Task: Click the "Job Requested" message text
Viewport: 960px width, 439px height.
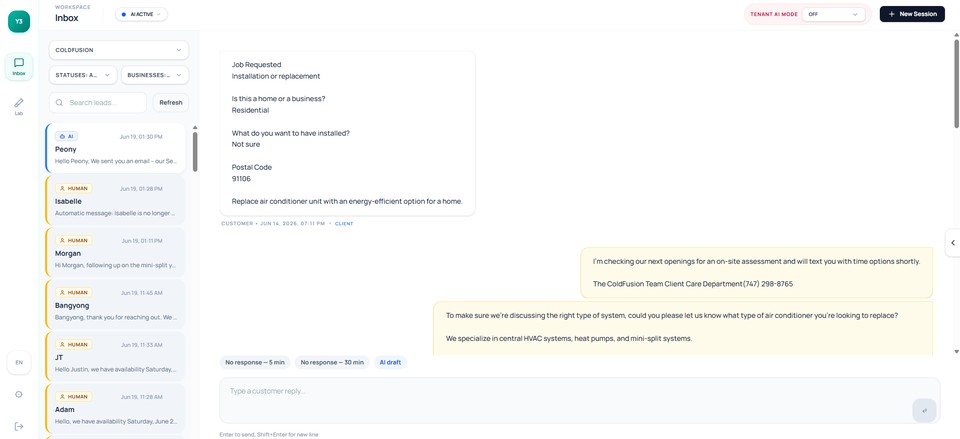Action: click(257, 64)
